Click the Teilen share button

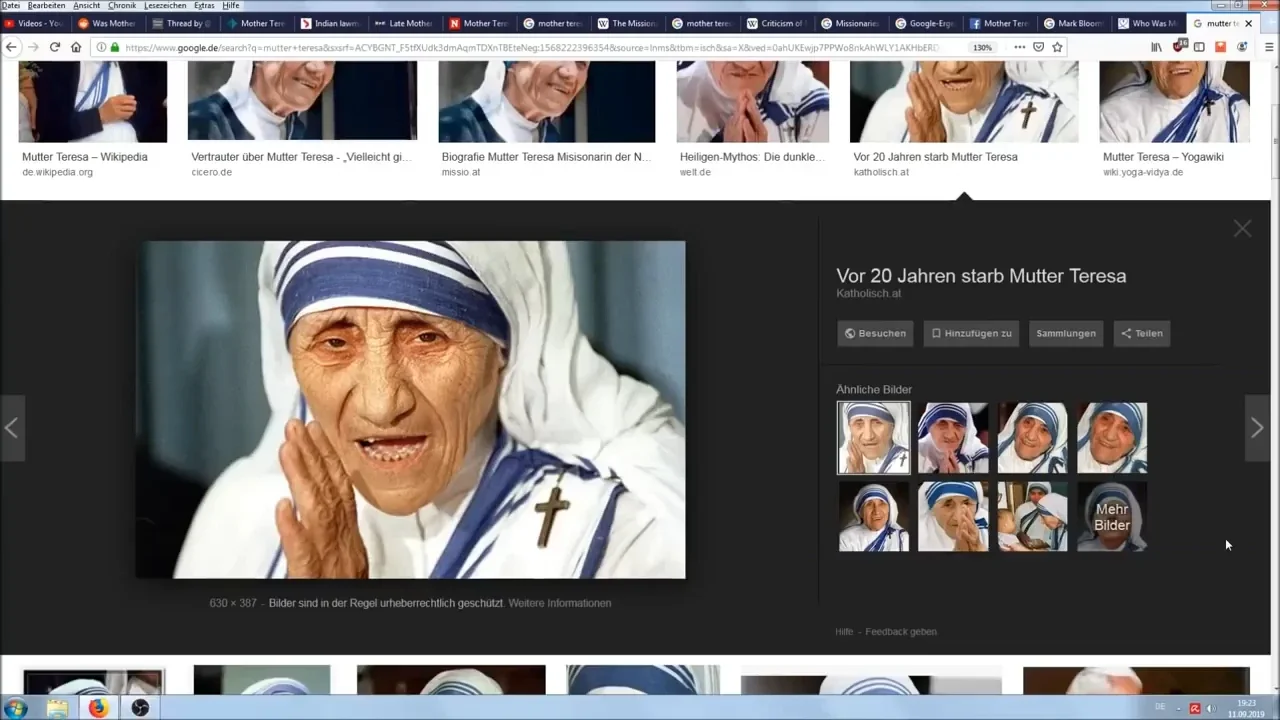1141,333
